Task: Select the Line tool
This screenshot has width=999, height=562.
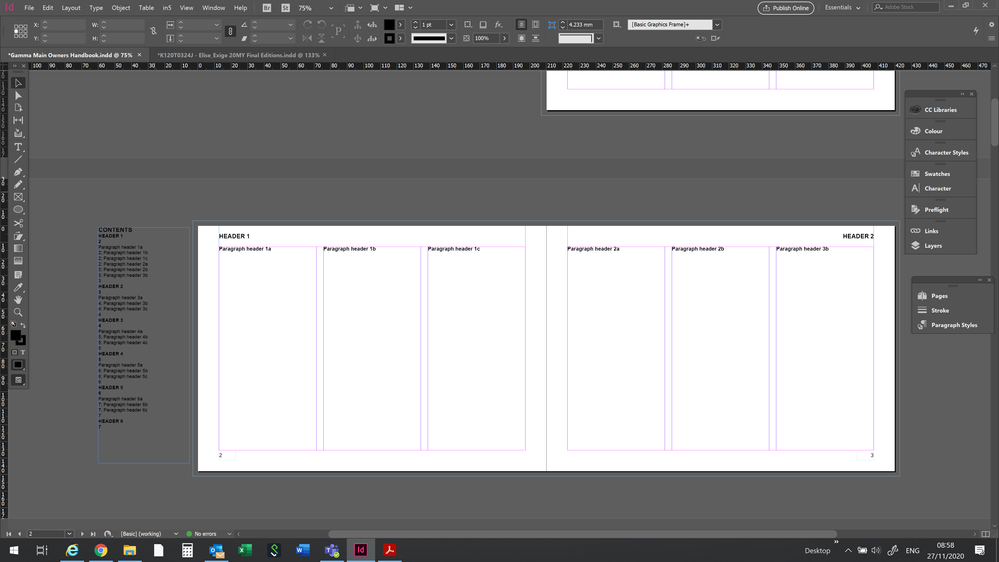Action: [18, 159]
